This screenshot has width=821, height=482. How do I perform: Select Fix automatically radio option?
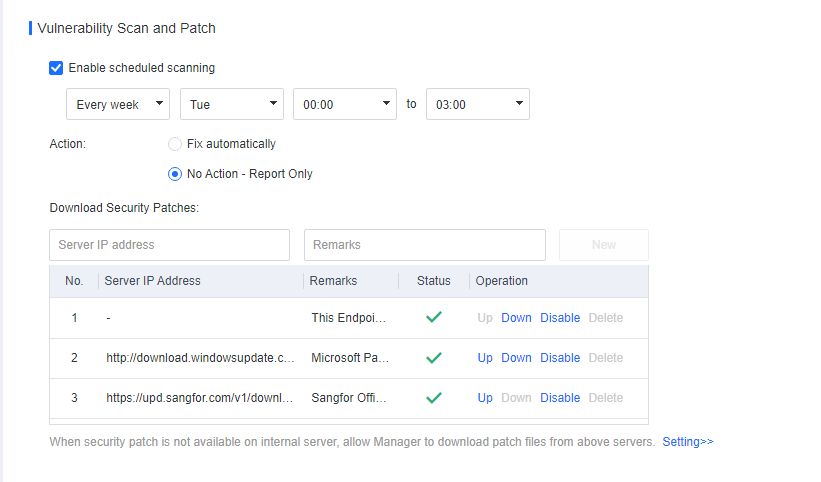pyautogui.click(x=175, y=144)
